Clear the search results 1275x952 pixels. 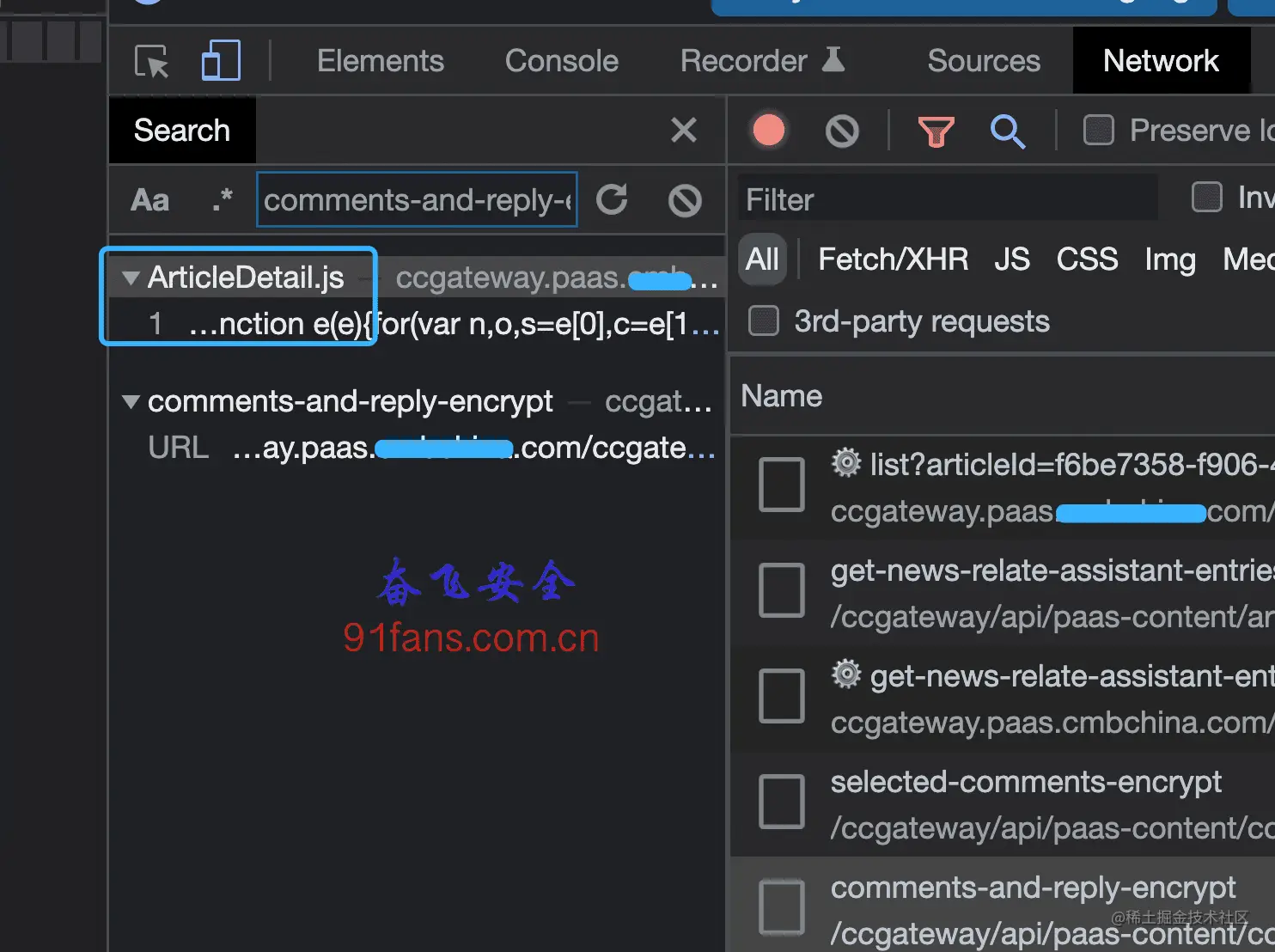[x=686, y=200]
